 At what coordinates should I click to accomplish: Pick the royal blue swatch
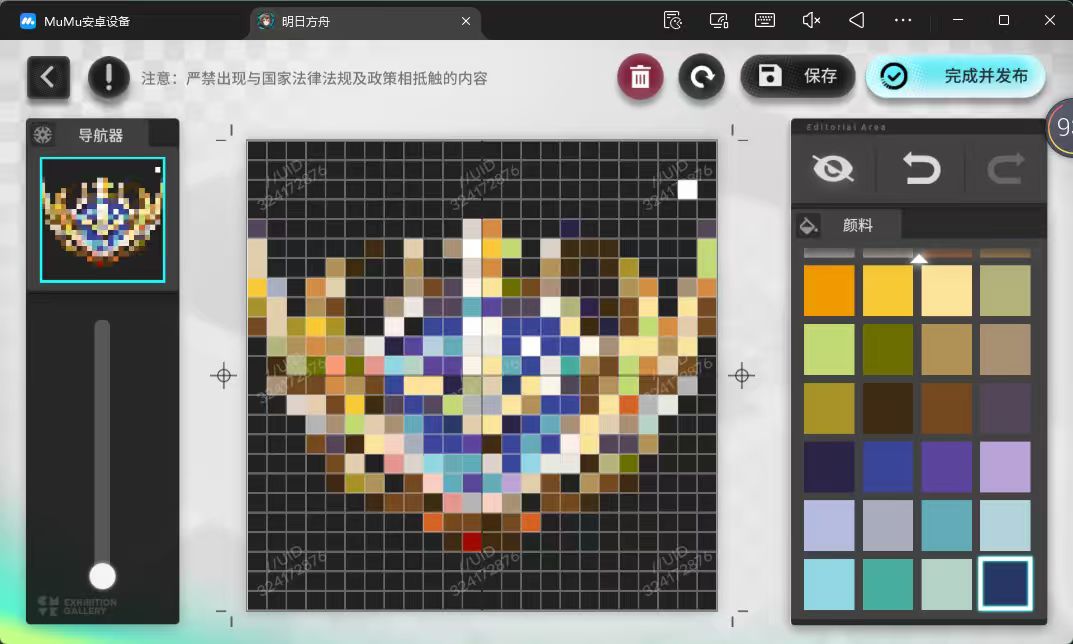(x=888, y=467)
